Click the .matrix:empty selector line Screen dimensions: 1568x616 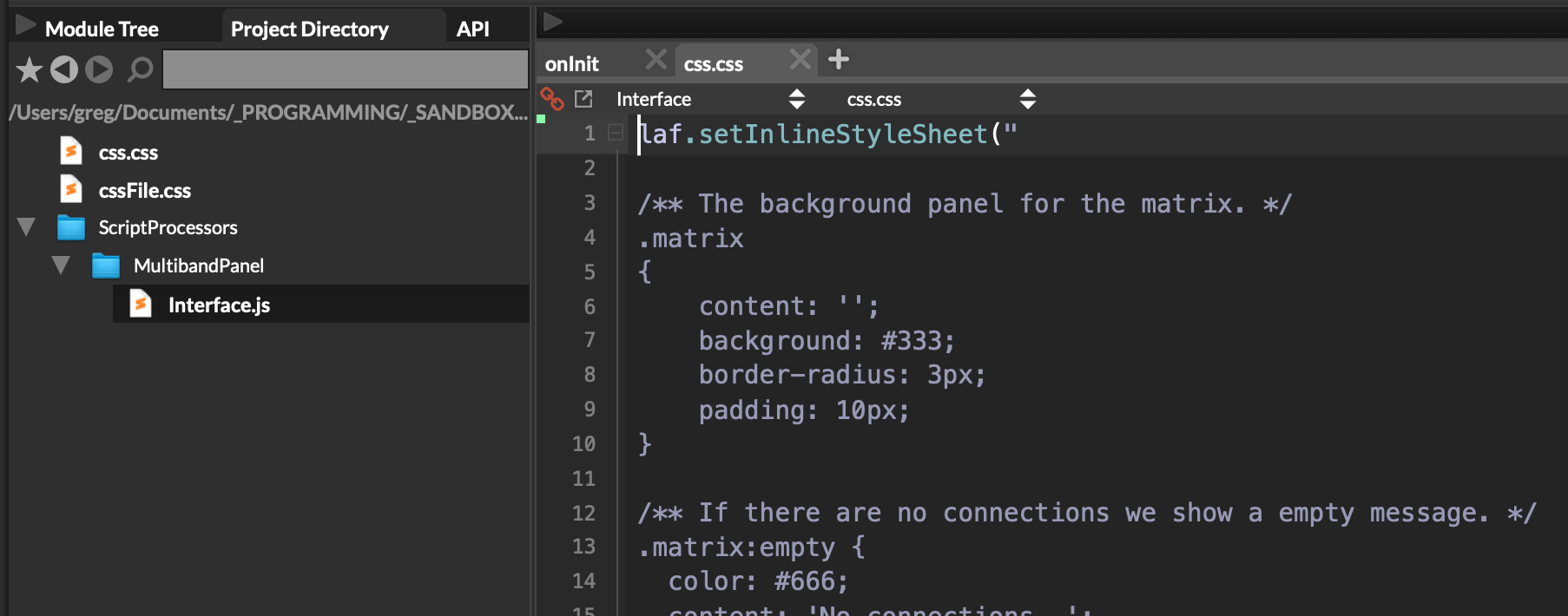[x=752, y=547]
